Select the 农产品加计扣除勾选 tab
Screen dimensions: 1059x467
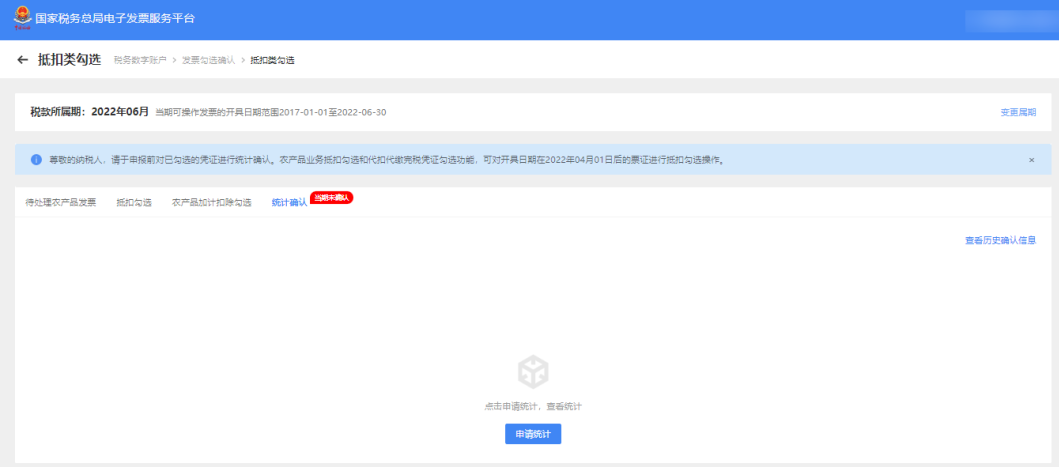pos(211,203)
